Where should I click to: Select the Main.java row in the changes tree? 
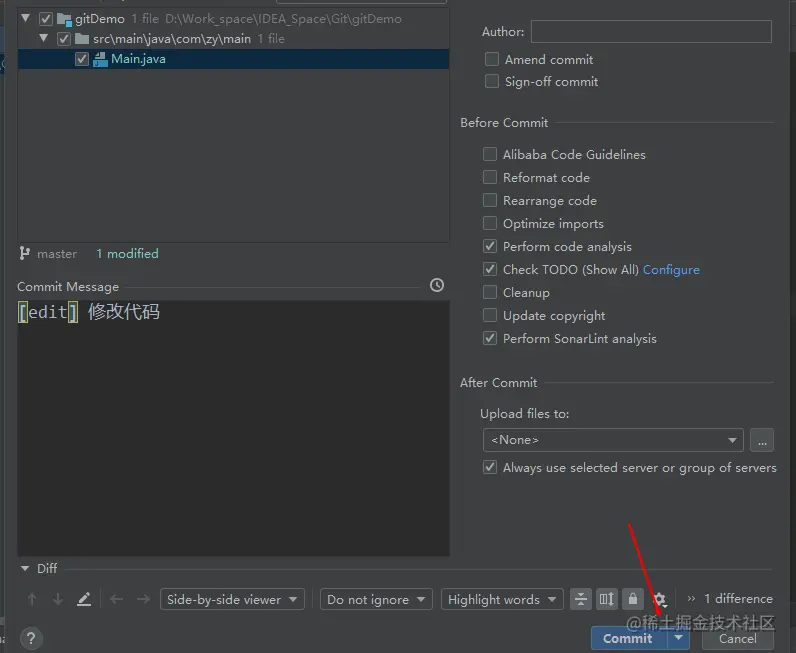(x=234, y=59)
